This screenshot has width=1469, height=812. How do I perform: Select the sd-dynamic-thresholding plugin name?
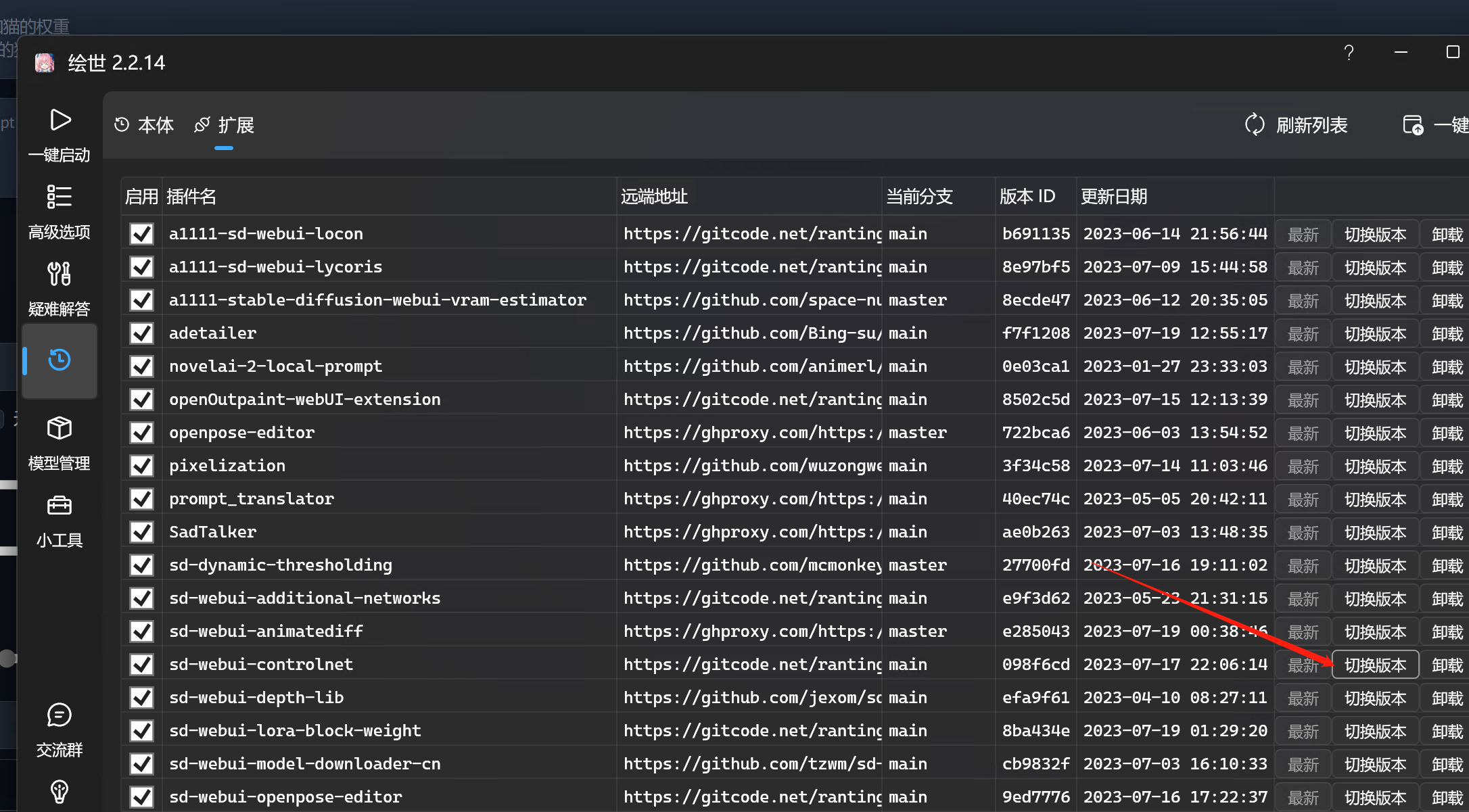click(281, 565)
